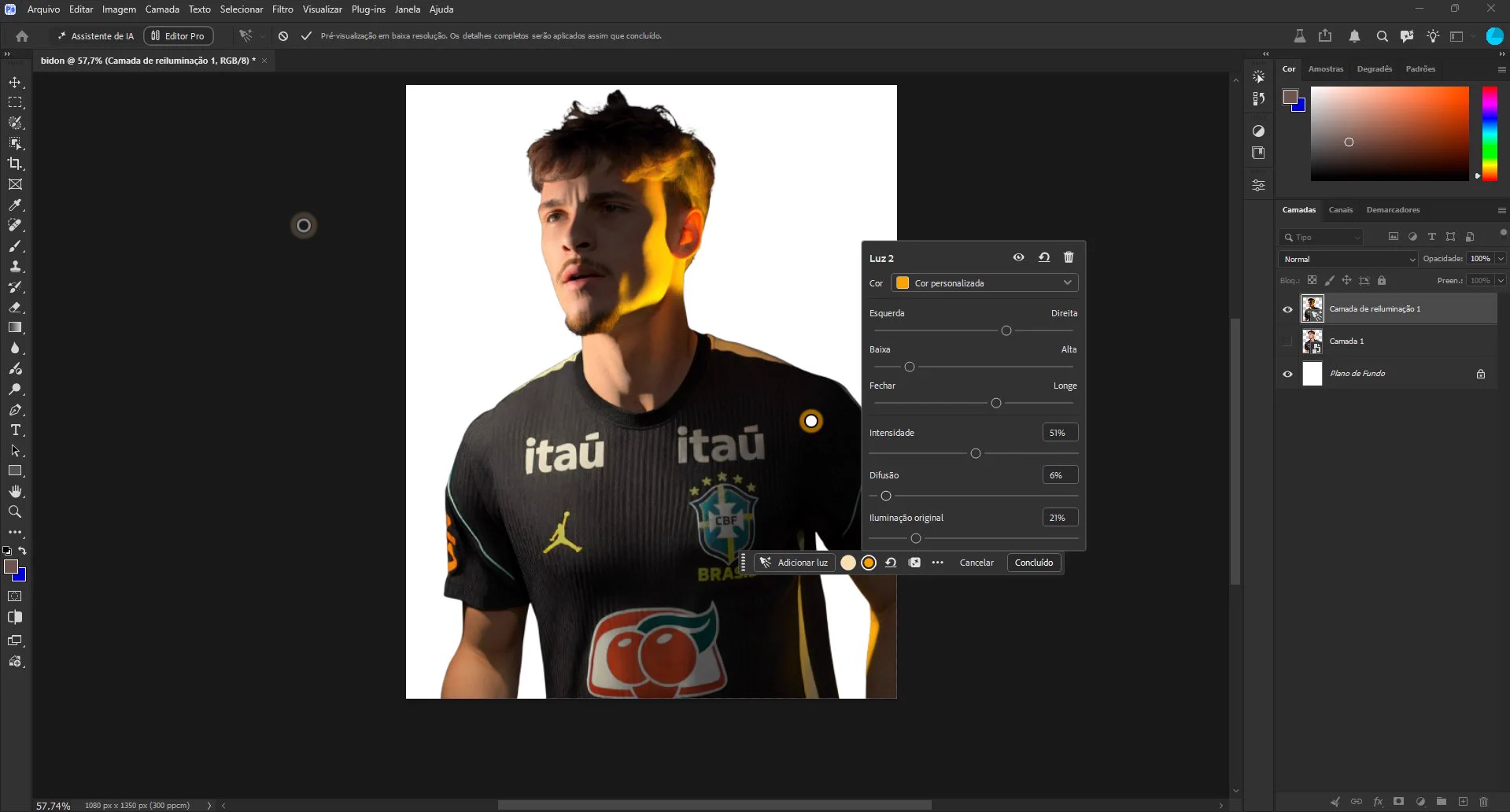Expand the Opacidade value dropdown
Screen dimensions: 1510x812
(1501, 259)
